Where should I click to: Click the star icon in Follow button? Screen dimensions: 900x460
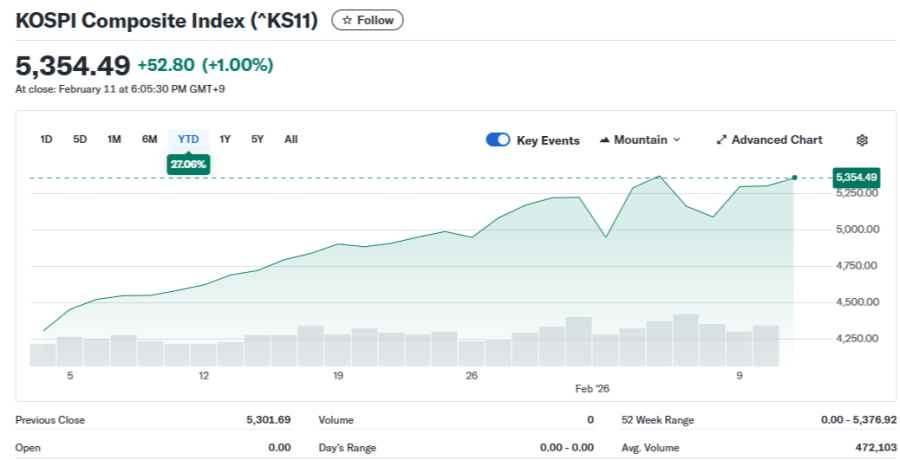(x=347, y=20)
